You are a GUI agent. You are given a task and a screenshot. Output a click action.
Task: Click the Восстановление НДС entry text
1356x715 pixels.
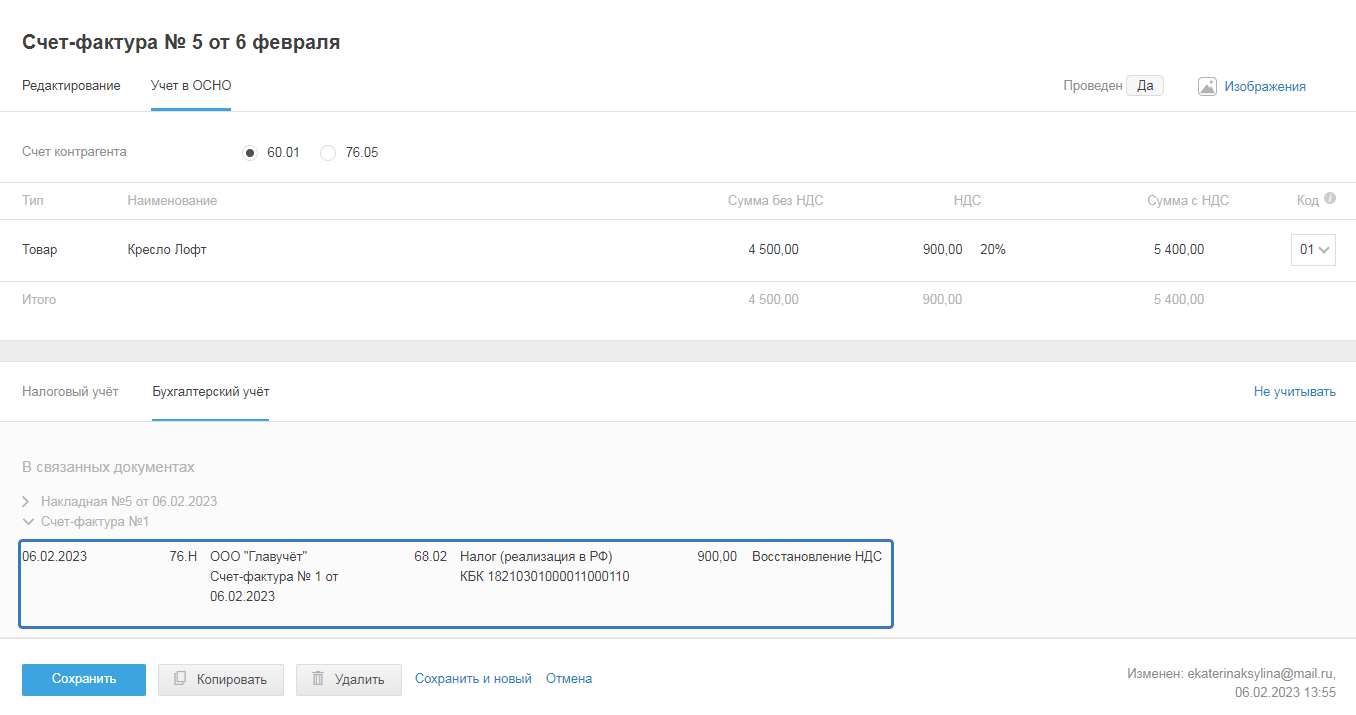click(x=817, y=557)
